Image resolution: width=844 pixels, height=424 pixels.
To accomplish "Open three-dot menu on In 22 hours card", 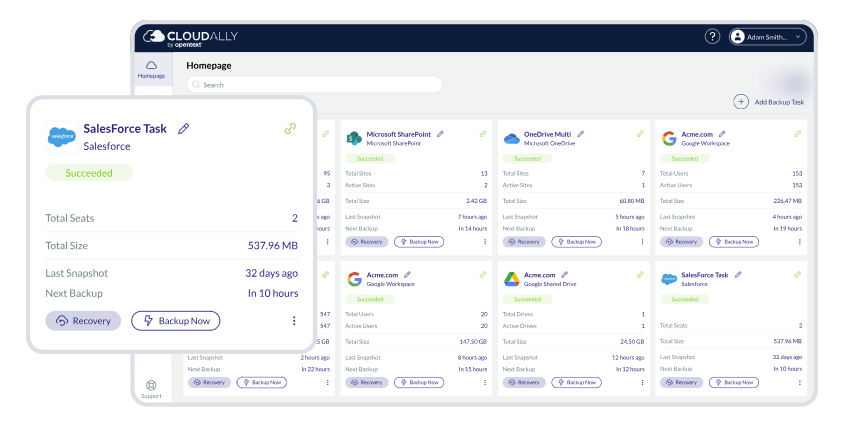I will click(x=327, y=383).
